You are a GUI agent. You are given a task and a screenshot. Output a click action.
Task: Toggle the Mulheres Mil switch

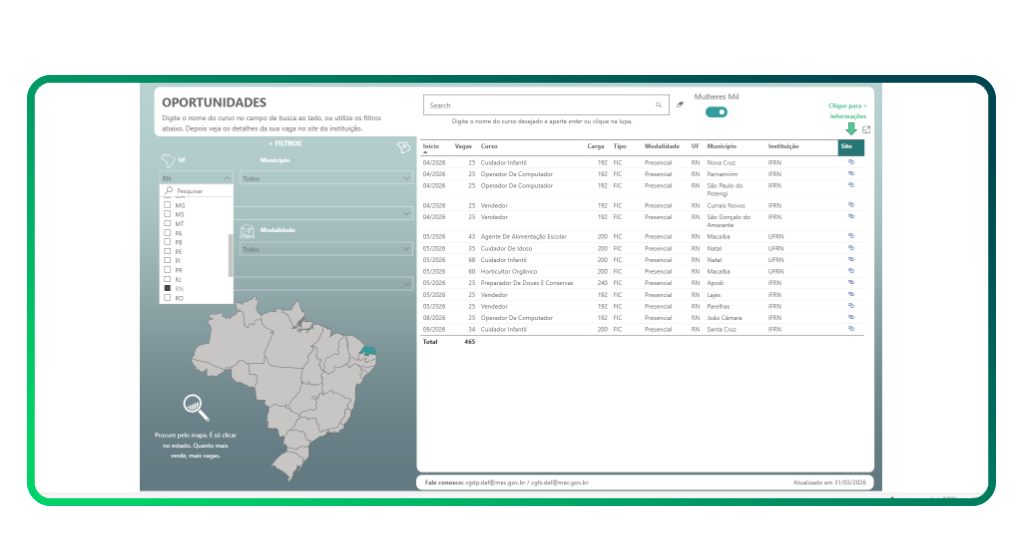(x=716, y=112)
